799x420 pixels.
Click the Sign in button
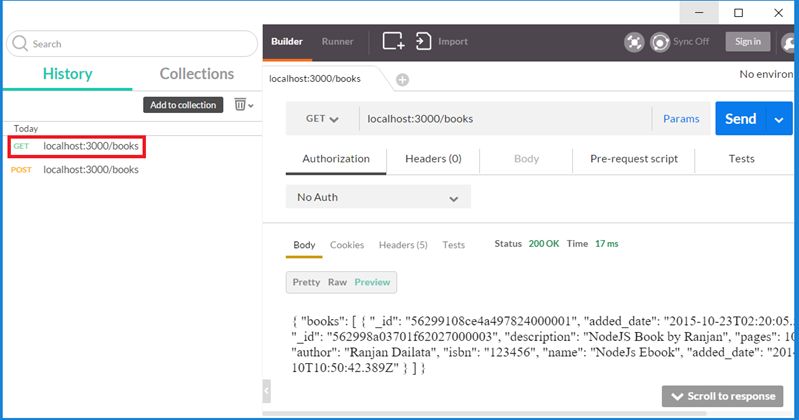(x=748, y=42)
